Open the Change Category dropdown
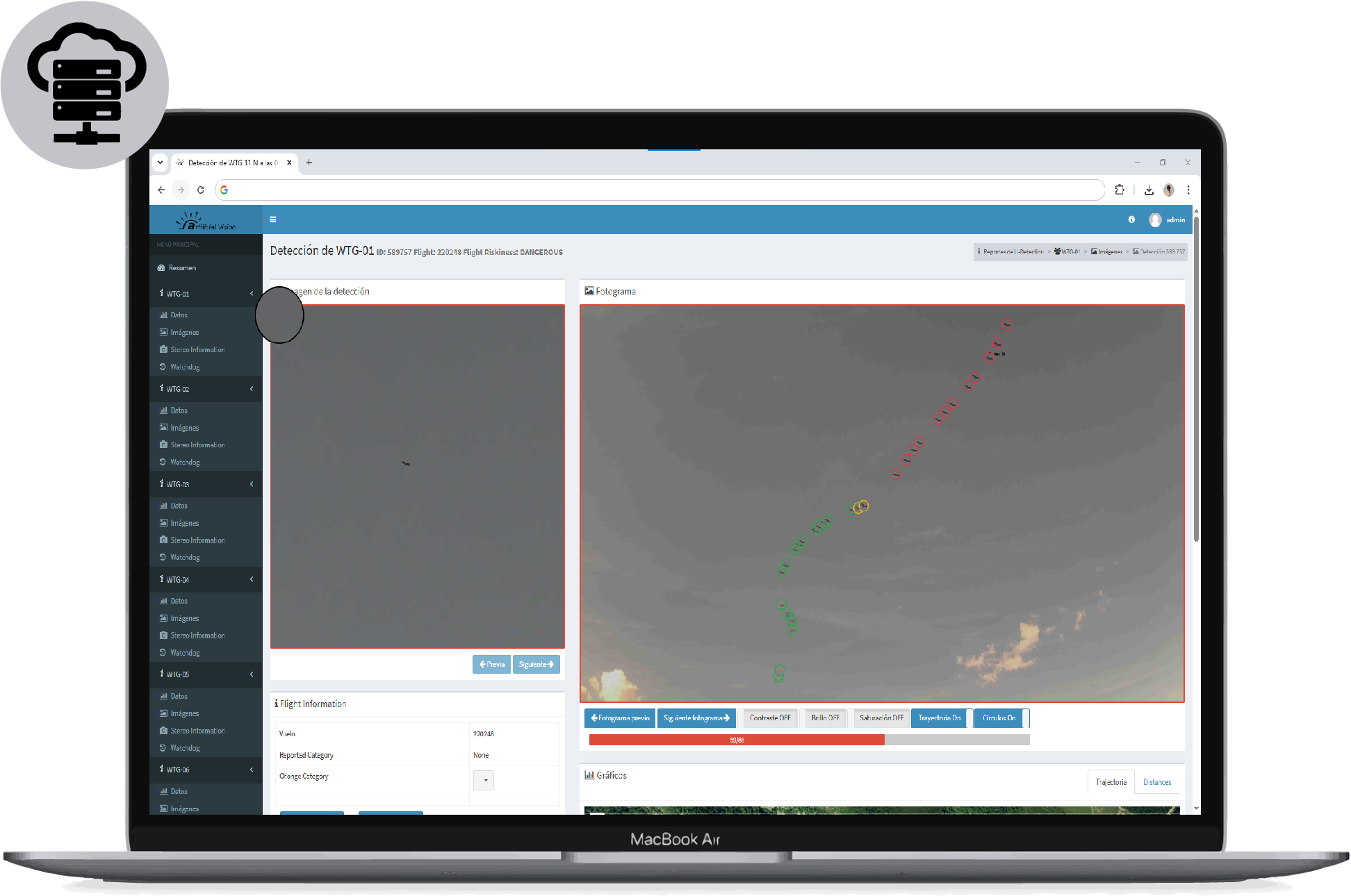The image size is (1351, 896). pos(484,780)
